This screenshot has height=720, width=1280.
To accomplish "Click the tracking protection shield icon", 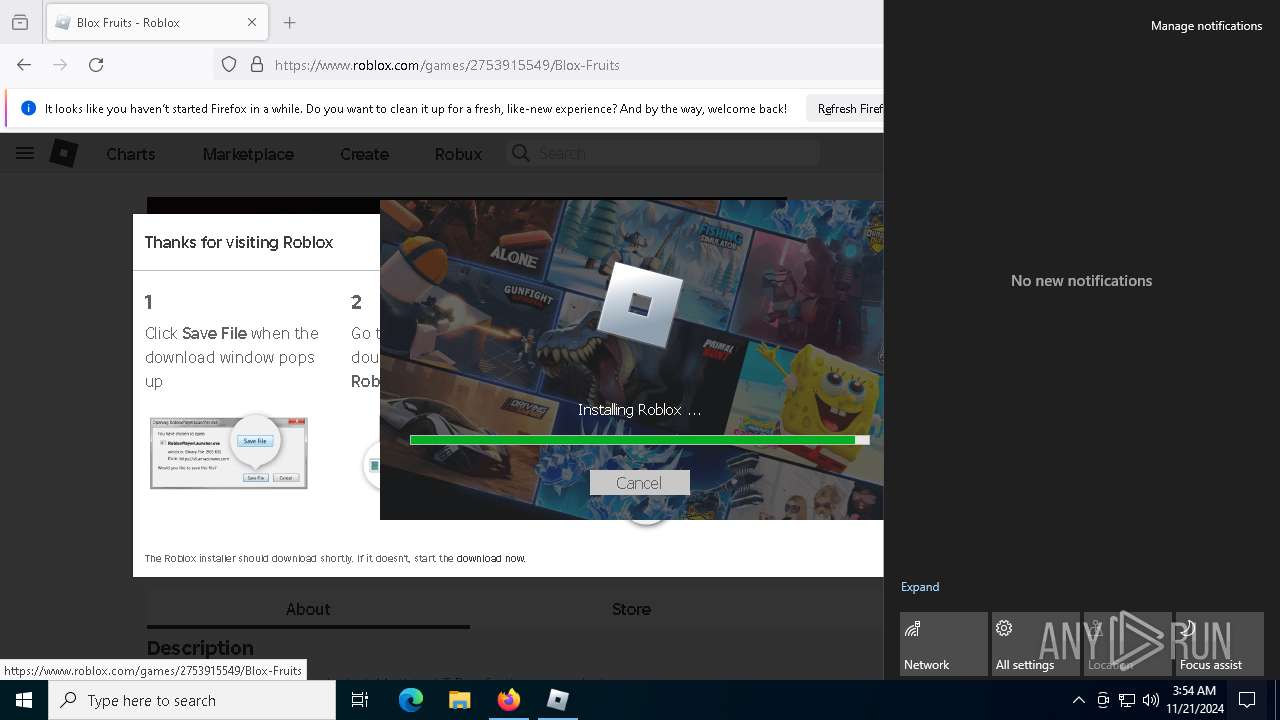I will (x=229, y=64).
